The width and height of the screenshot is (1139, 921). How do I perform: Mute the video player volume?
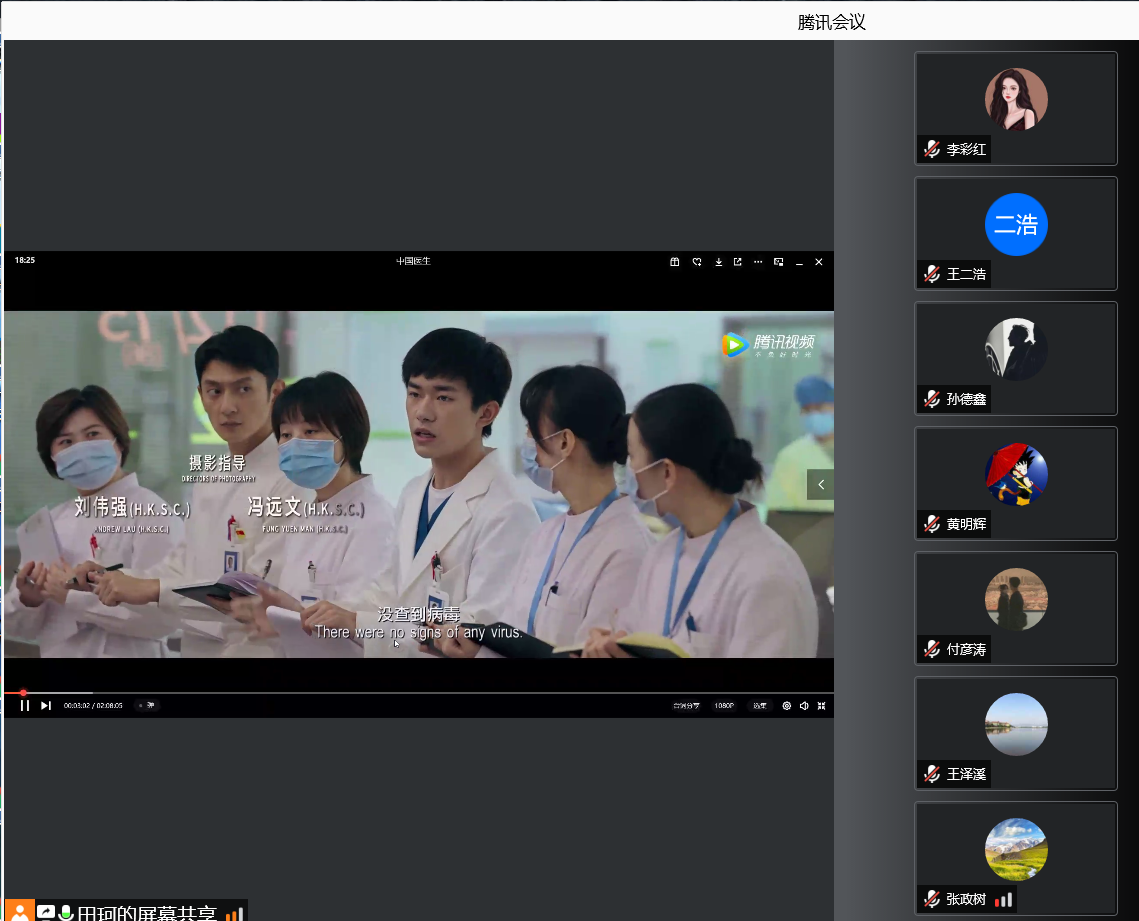(x=804, y=705)
